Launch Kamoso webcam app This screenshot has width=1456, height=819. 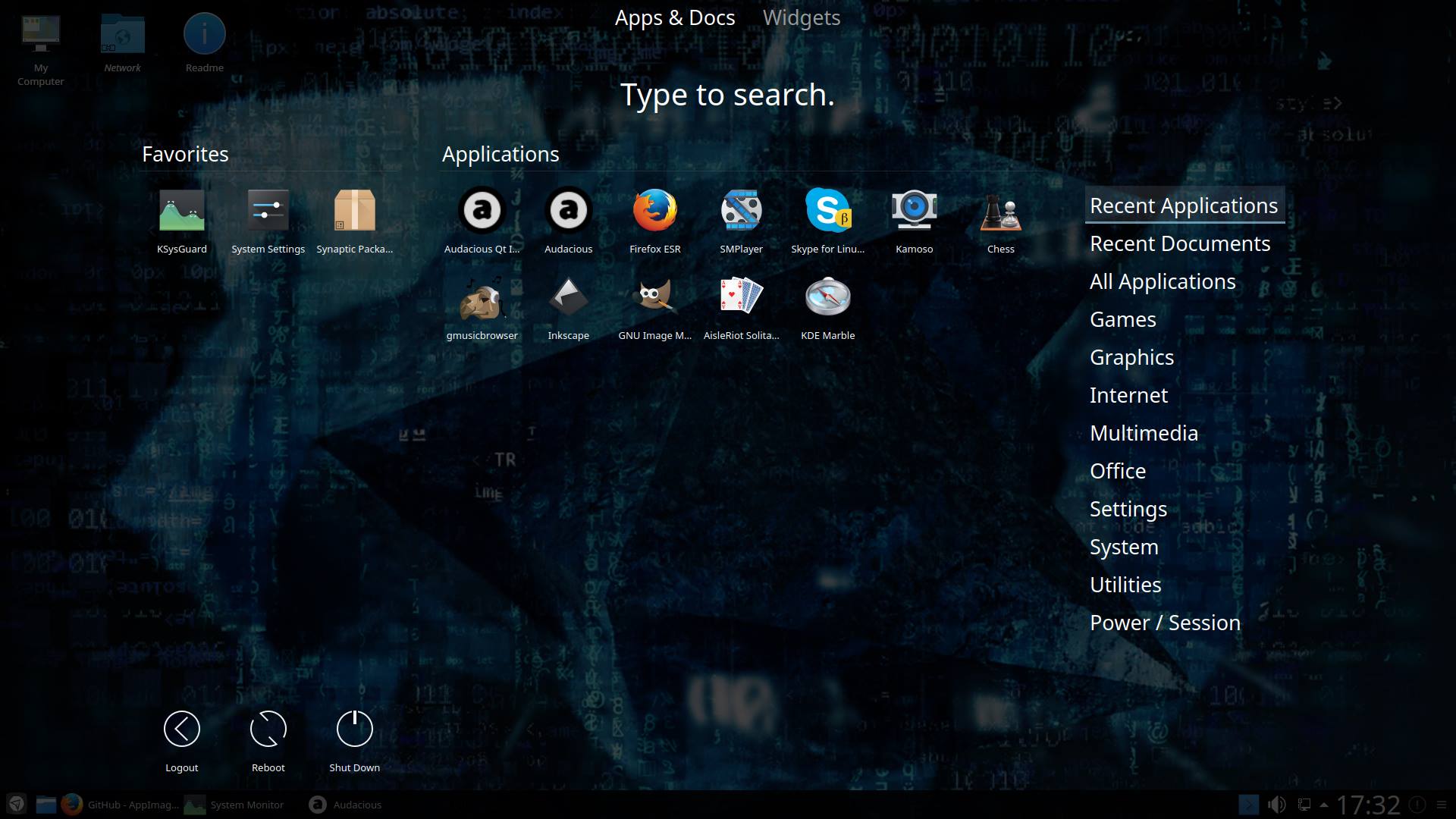[915, 221]
